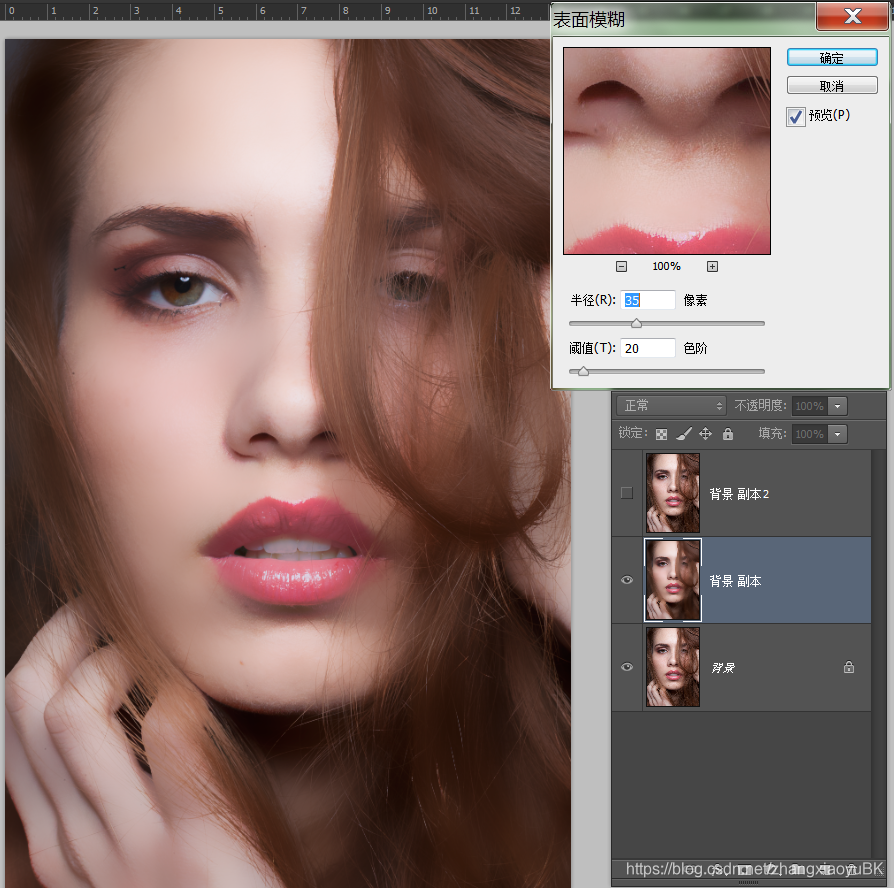Click the 背景 副本 layer thumbnail
Image resolution: width=894 pixels, height=888 pixels.
[x=673, y=580]
